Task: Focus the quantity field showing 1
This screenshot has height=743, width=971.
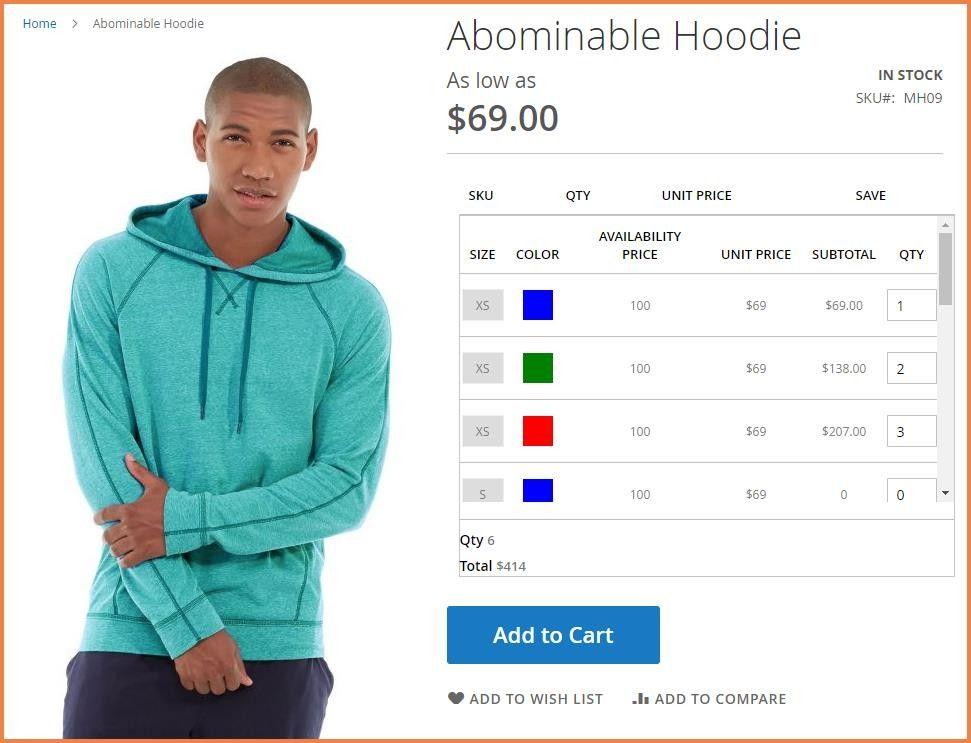Action: (x=911, y=305)
